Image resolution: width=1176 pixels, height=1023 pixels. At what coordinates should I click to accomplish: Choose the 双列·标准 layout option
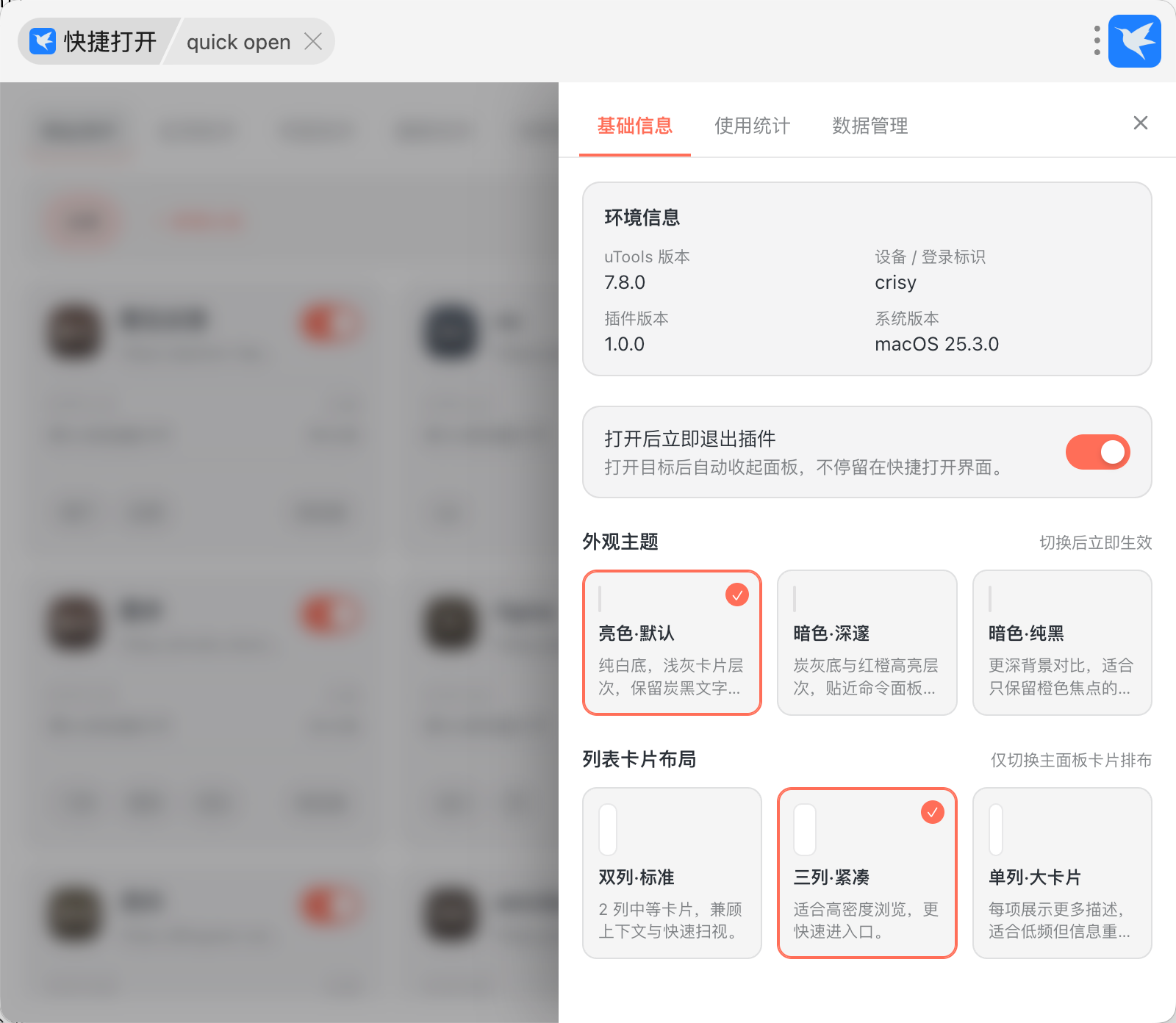coord(672,873)
